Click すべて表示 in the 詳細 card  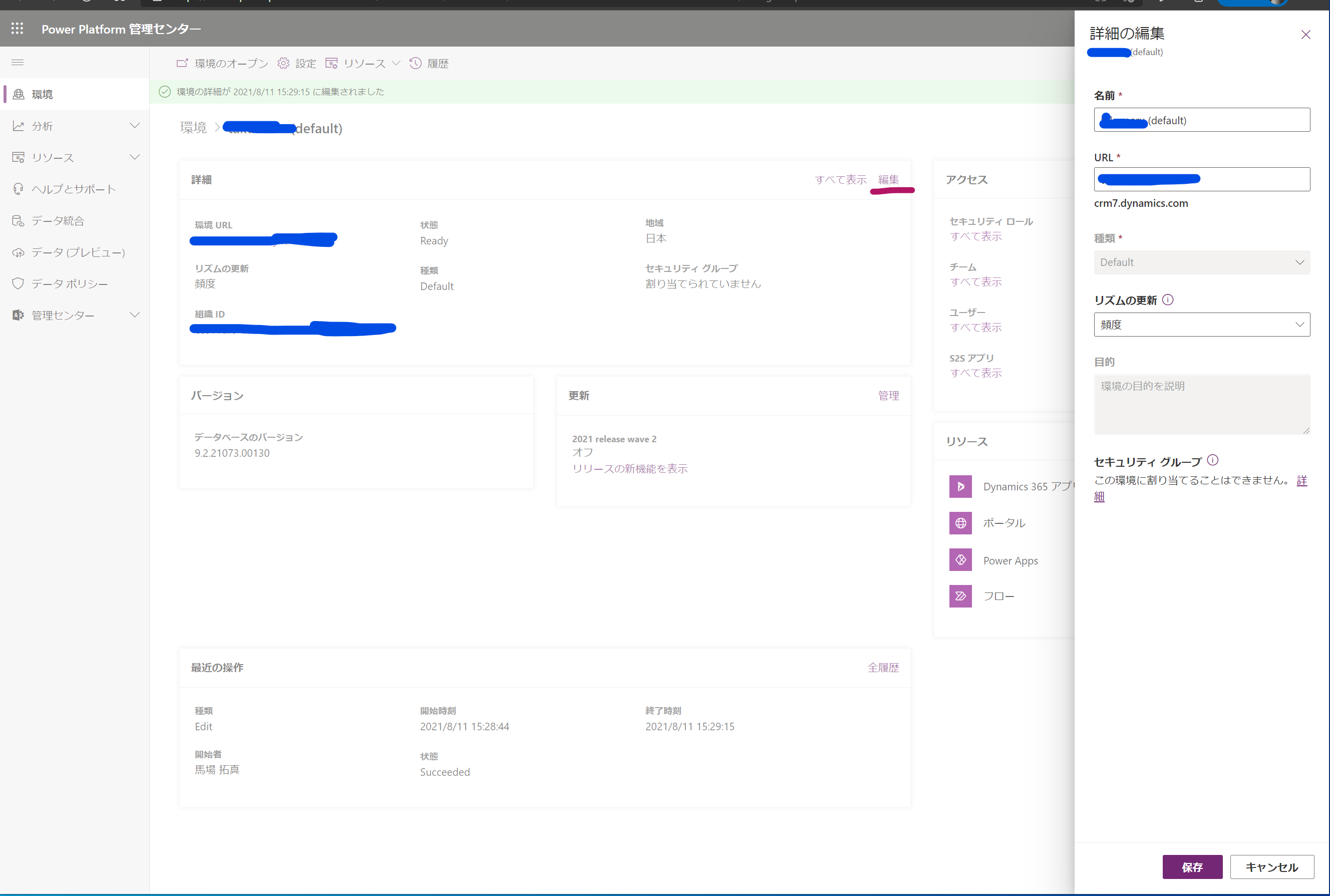click(840, 179)
